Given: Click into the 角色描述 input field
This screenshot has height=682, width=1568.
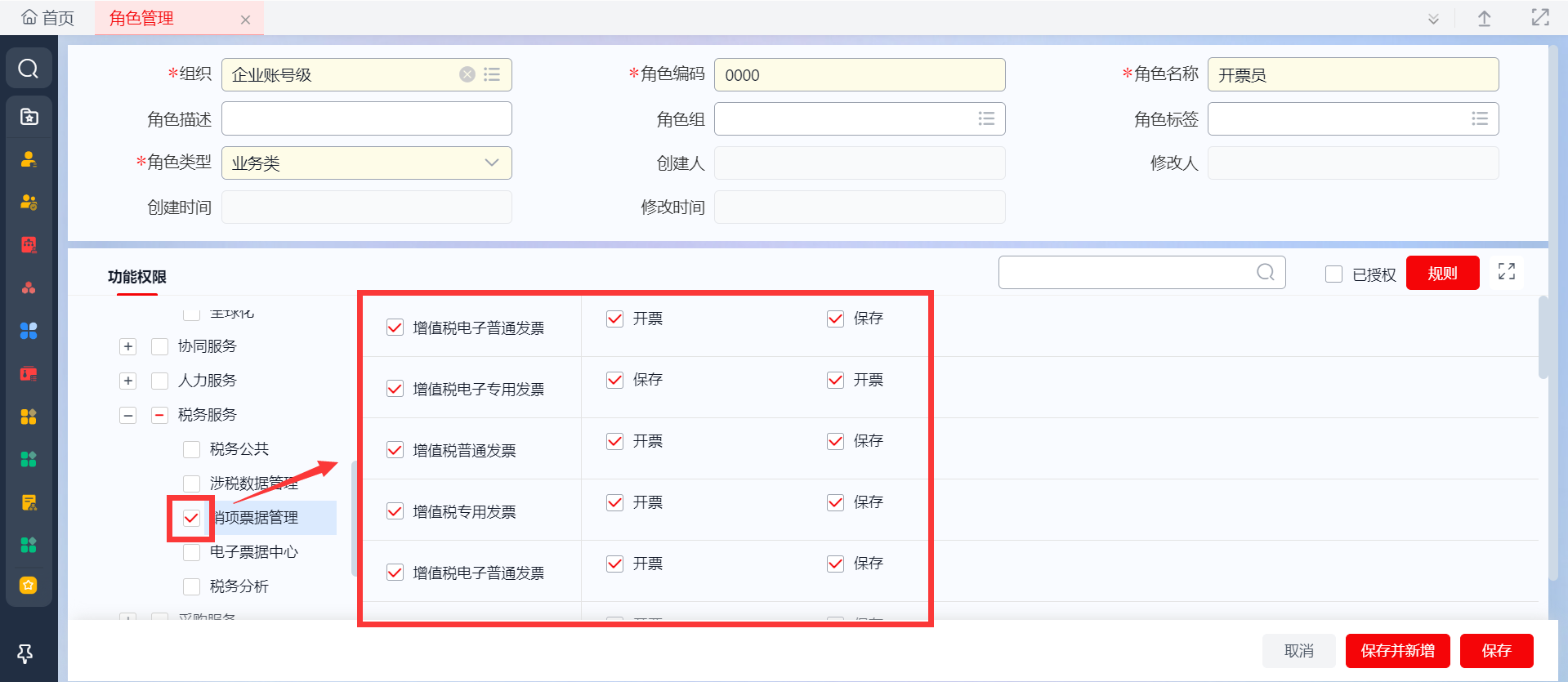Looking at the screenshot, I should click(x=366, y=118).
